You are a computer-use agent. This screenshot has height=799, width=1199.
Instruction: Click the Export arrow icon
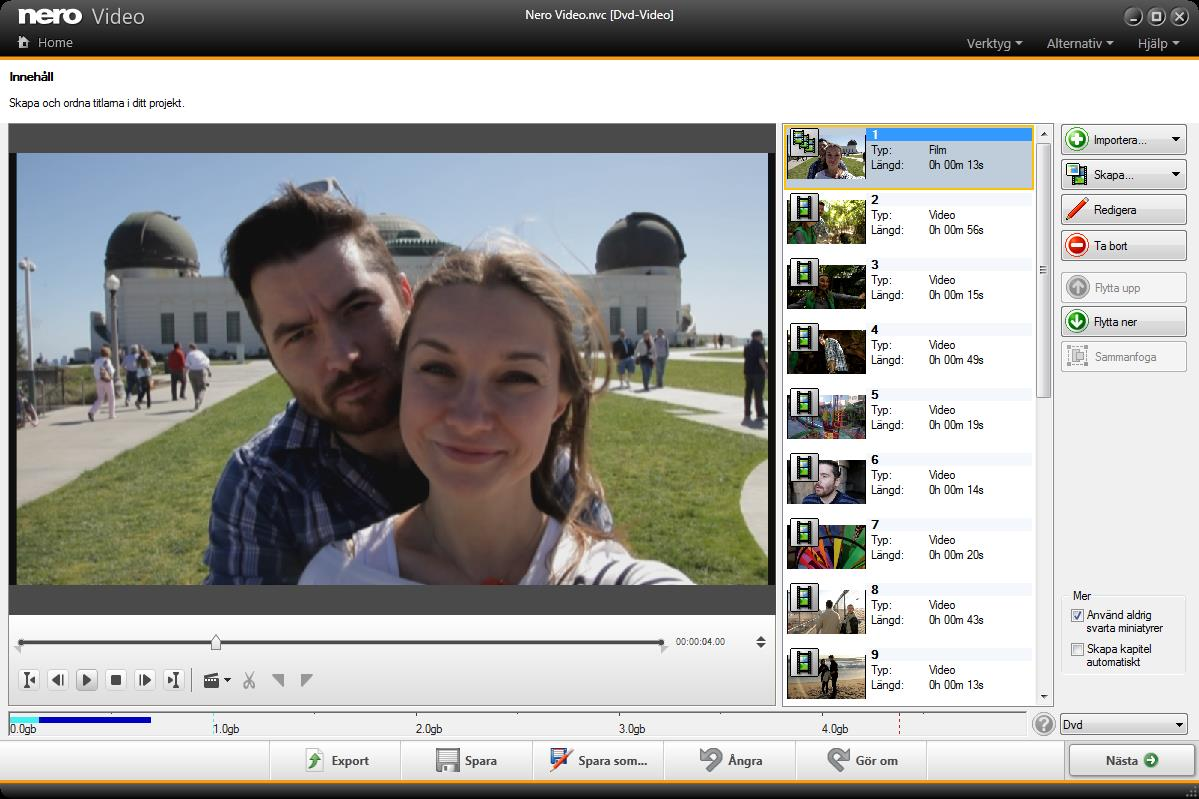[314, 760]
